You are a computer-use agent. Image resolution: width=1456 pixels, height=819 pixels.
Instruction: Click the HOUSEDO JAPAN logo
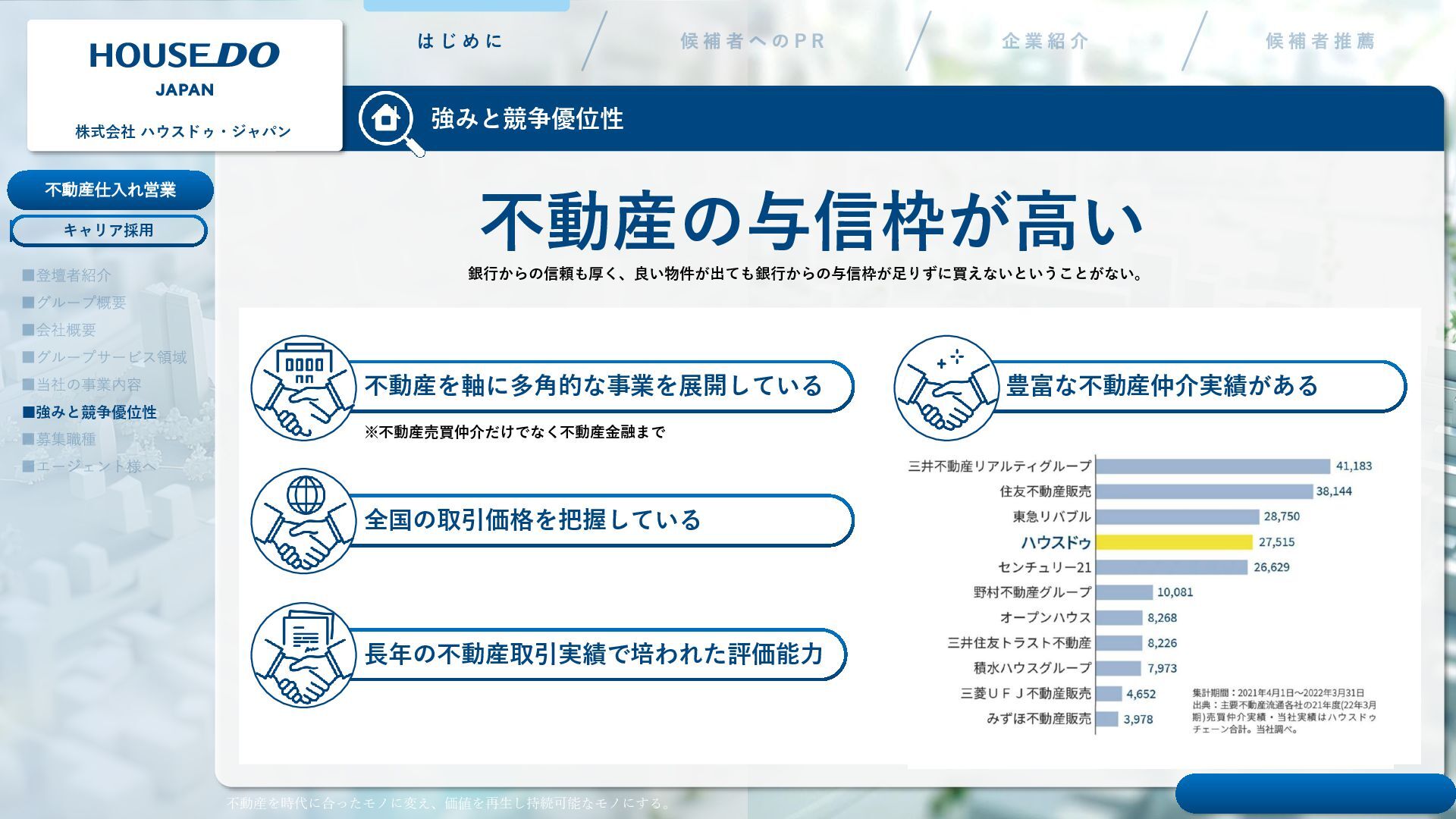[184, 69]
